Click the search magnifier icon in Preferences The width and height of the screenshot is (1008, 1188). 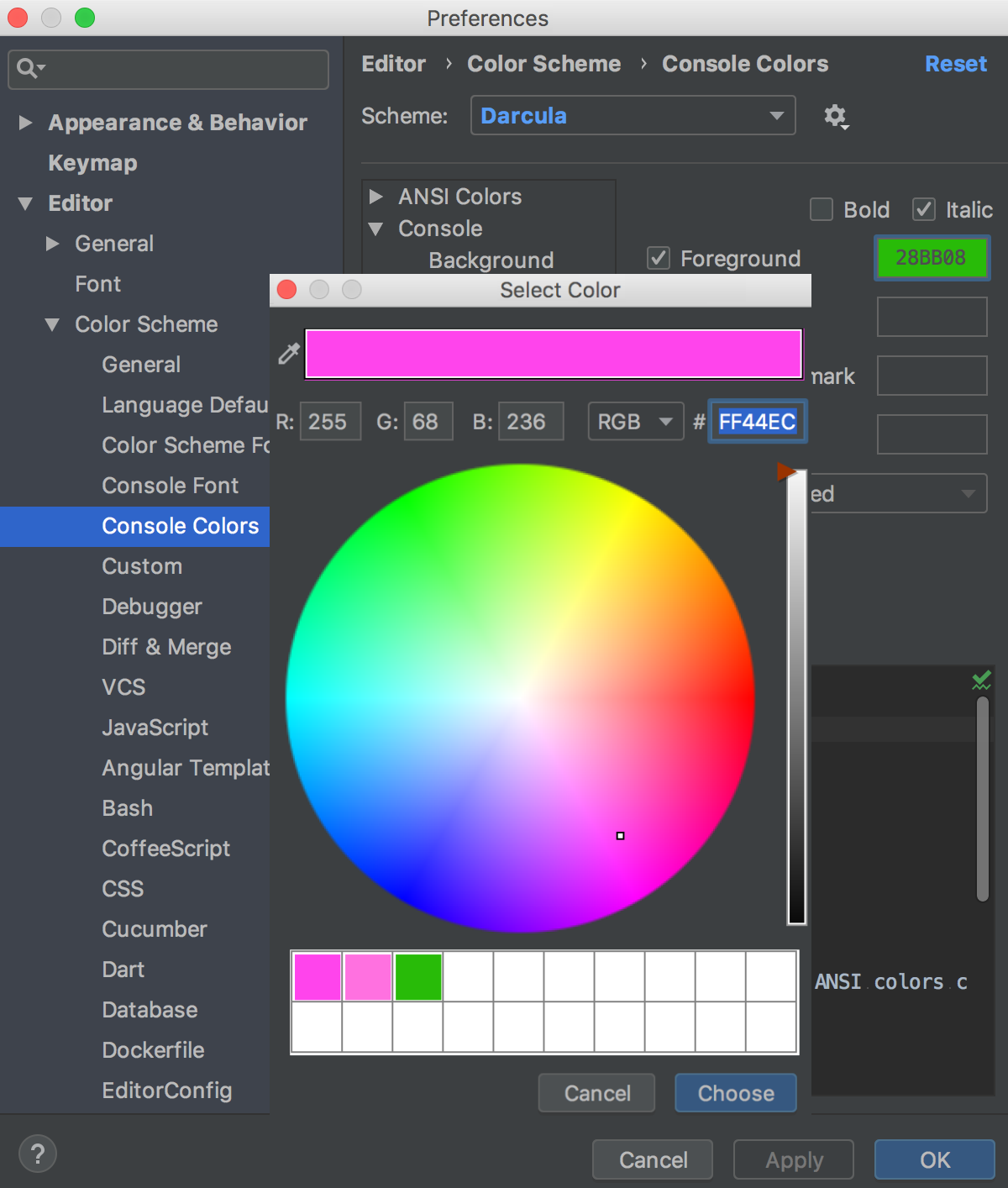tap(29, 69)
